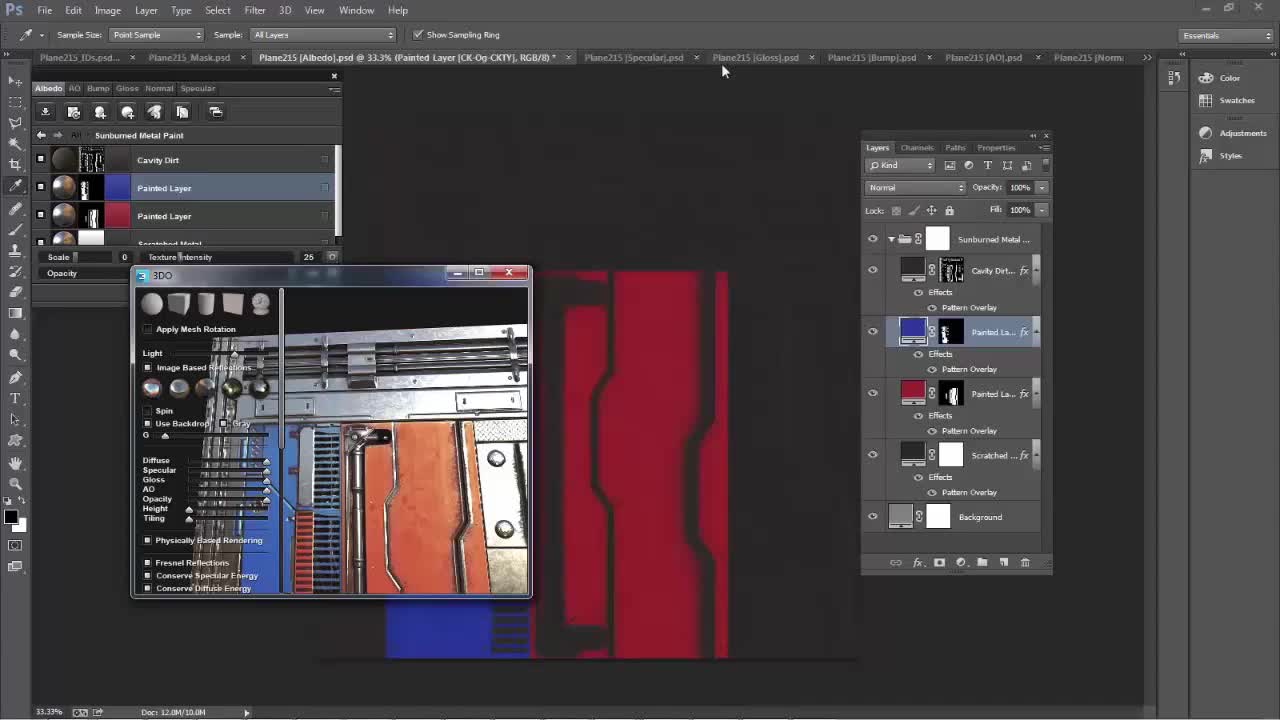
Task: Hide the Sunburned Metal group visibility
Action: pos(873,239)
